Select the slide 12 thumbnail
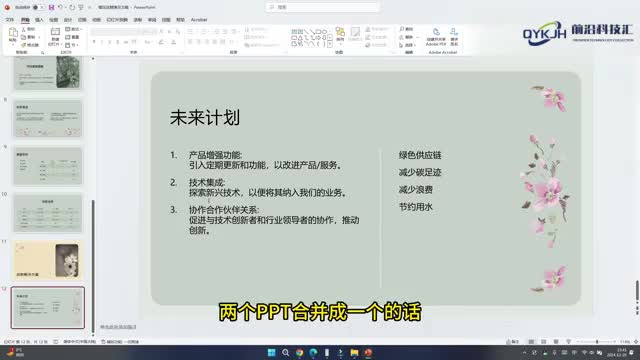 point(48,307)
